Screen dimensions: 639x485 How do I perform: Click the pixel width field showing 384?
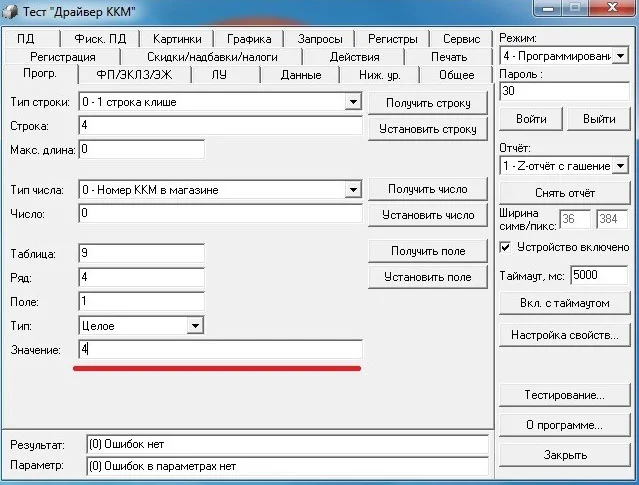[612, 219]
